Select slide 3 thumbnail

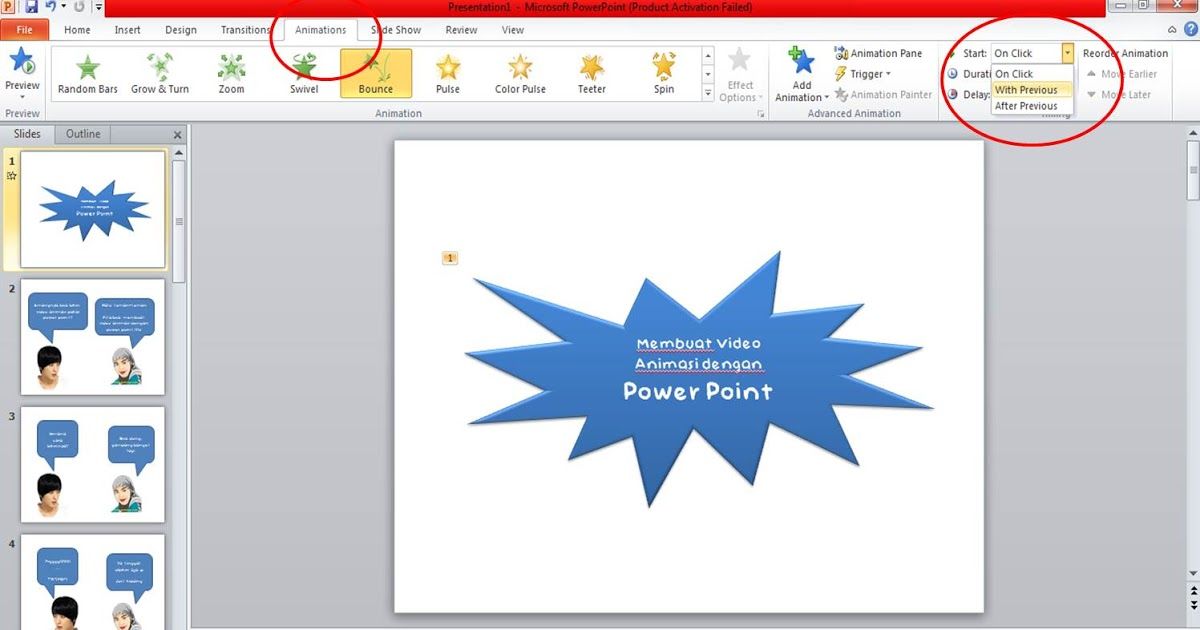click(x=93, y=464)
